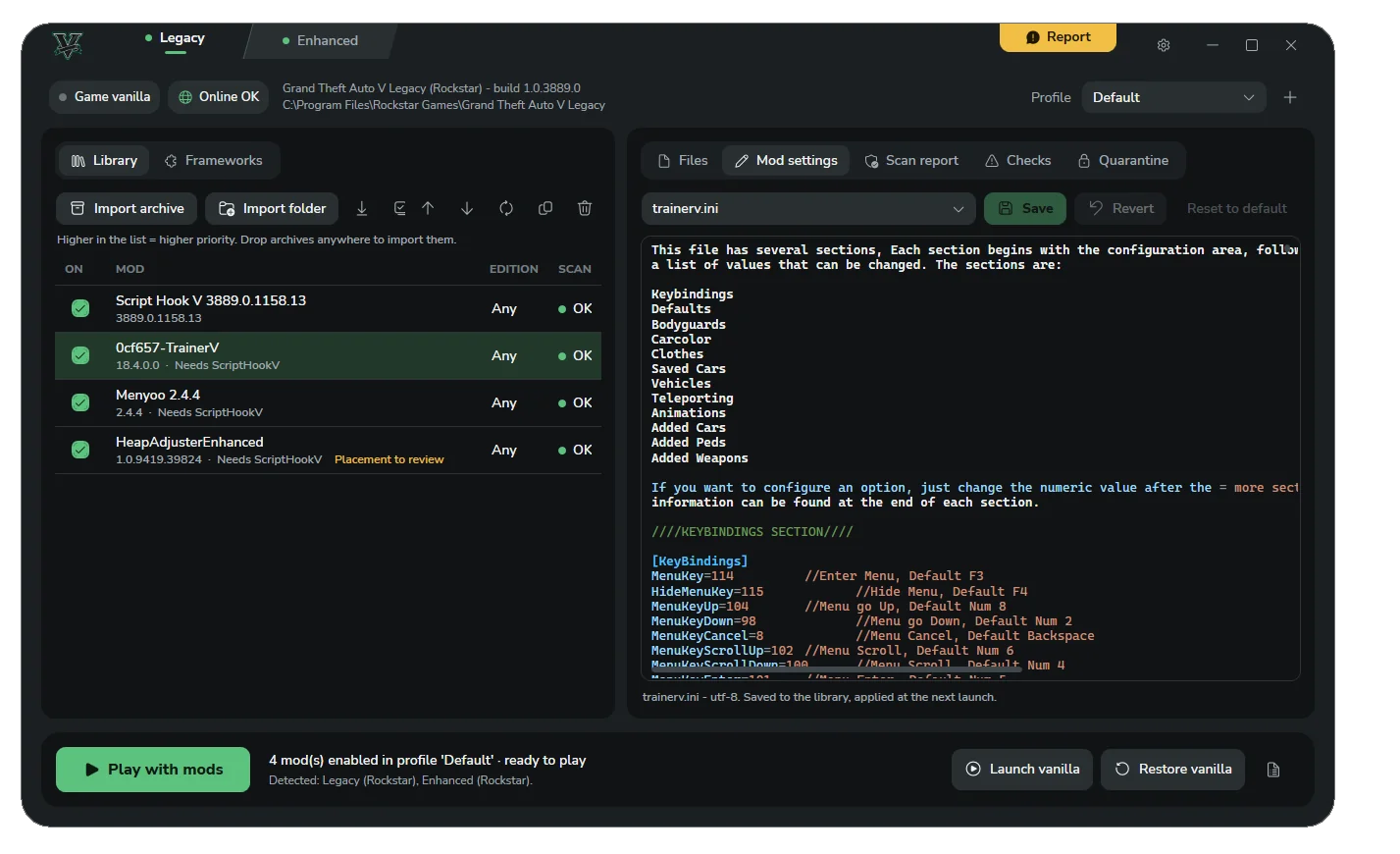The image size is (1400, 854).
Task: Open the Frameworks tab
Action: 214,160
